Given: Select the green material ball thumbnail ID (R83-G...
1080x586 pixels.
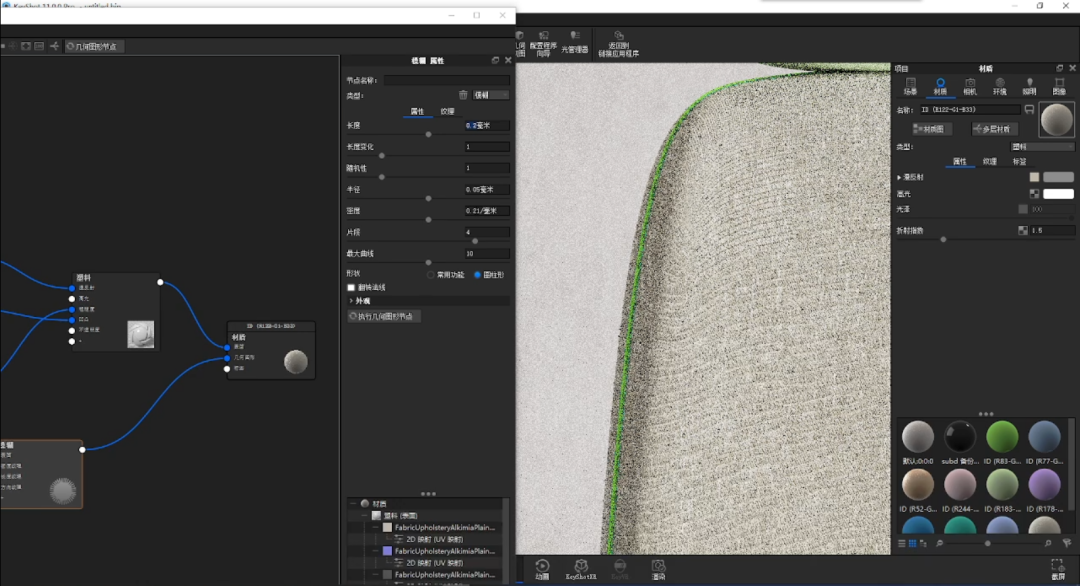Looking at the screenshot, I should point(1002,437).
